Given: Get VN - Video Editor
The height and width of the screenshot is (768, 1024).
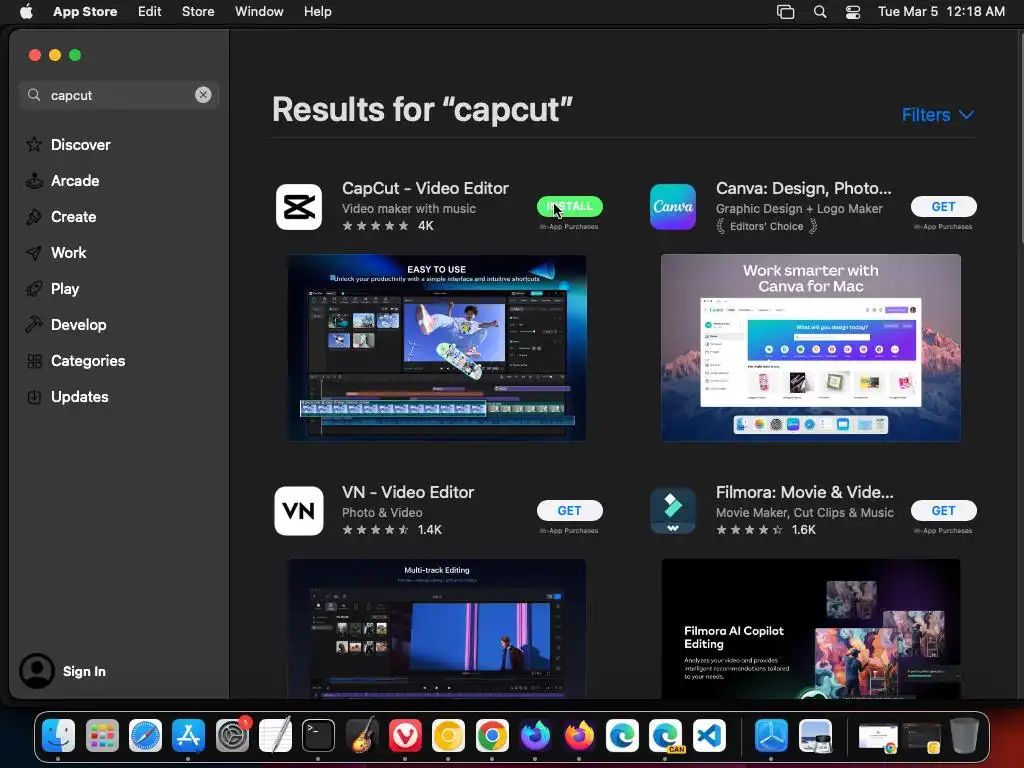Looking at the screenshot, I should tap(569, 511).
